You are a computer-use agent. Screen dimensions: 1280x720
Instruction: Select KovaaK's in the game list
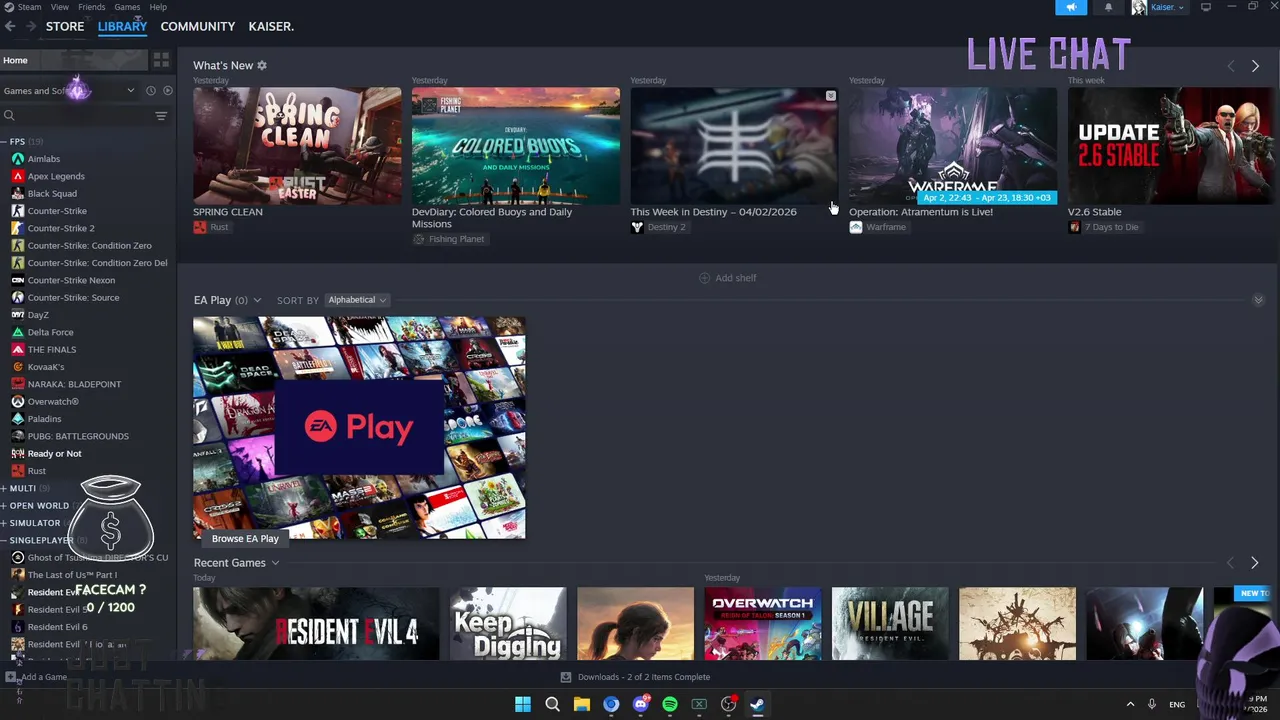(x=46, y=367)
